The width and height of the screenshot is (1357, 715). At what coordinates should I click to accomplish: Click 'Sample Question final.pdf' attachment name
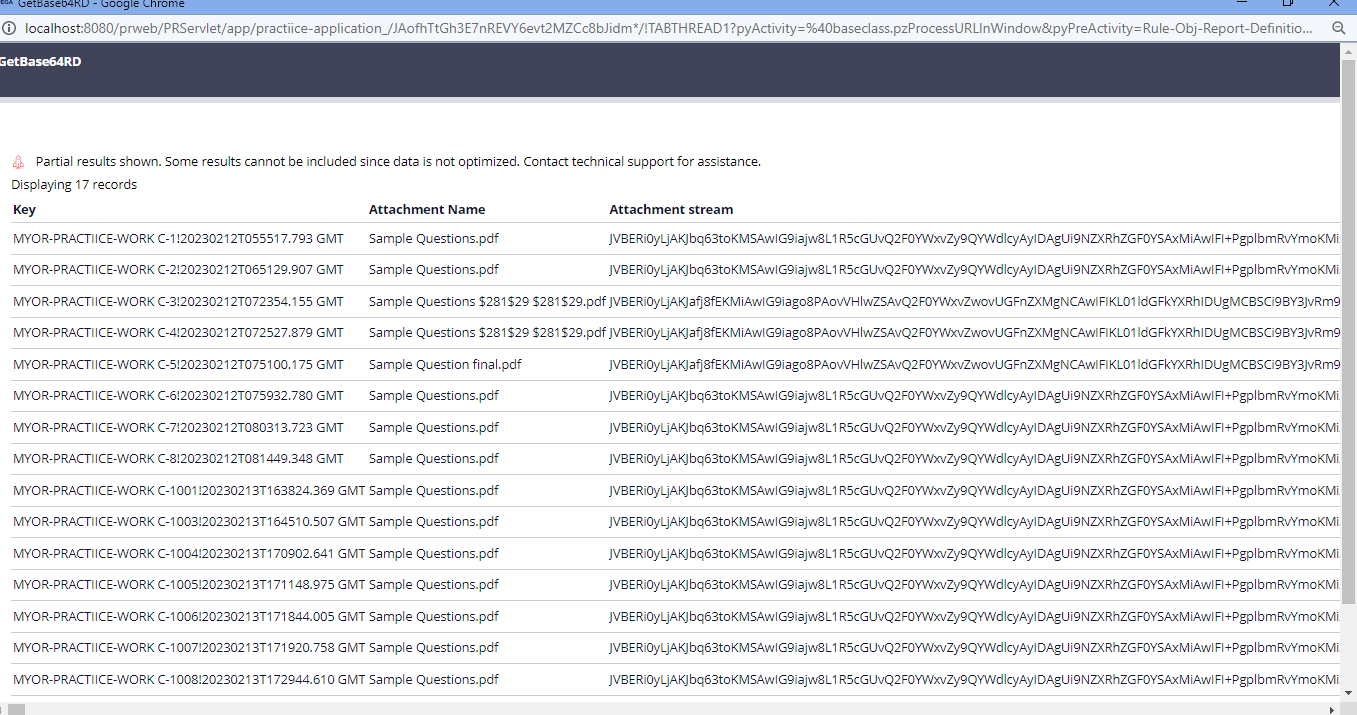(444, 364)
